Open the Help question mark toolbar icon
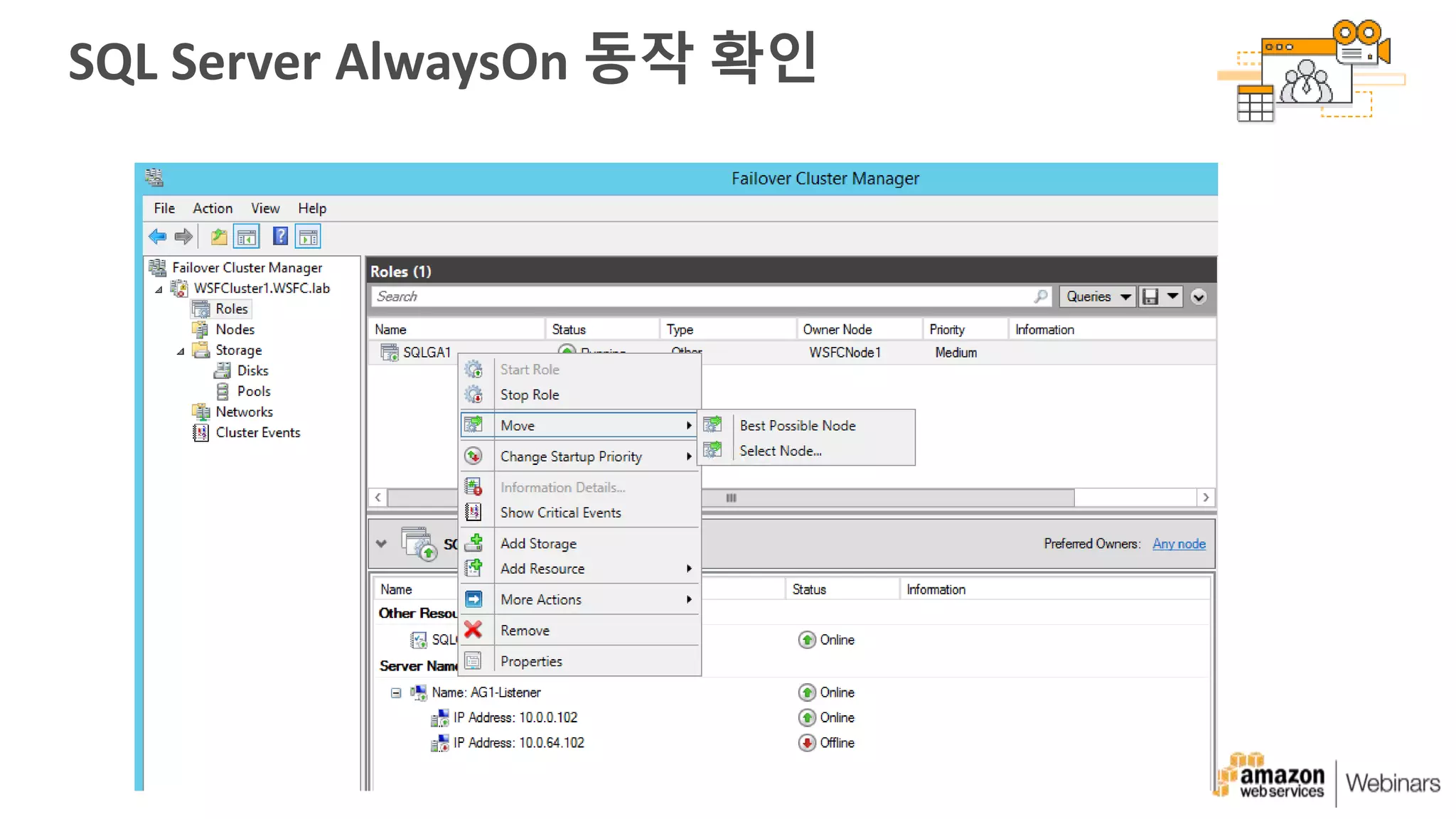This screenshot has width=1456, height=819. pyautogui.click(x=281, y=236)
